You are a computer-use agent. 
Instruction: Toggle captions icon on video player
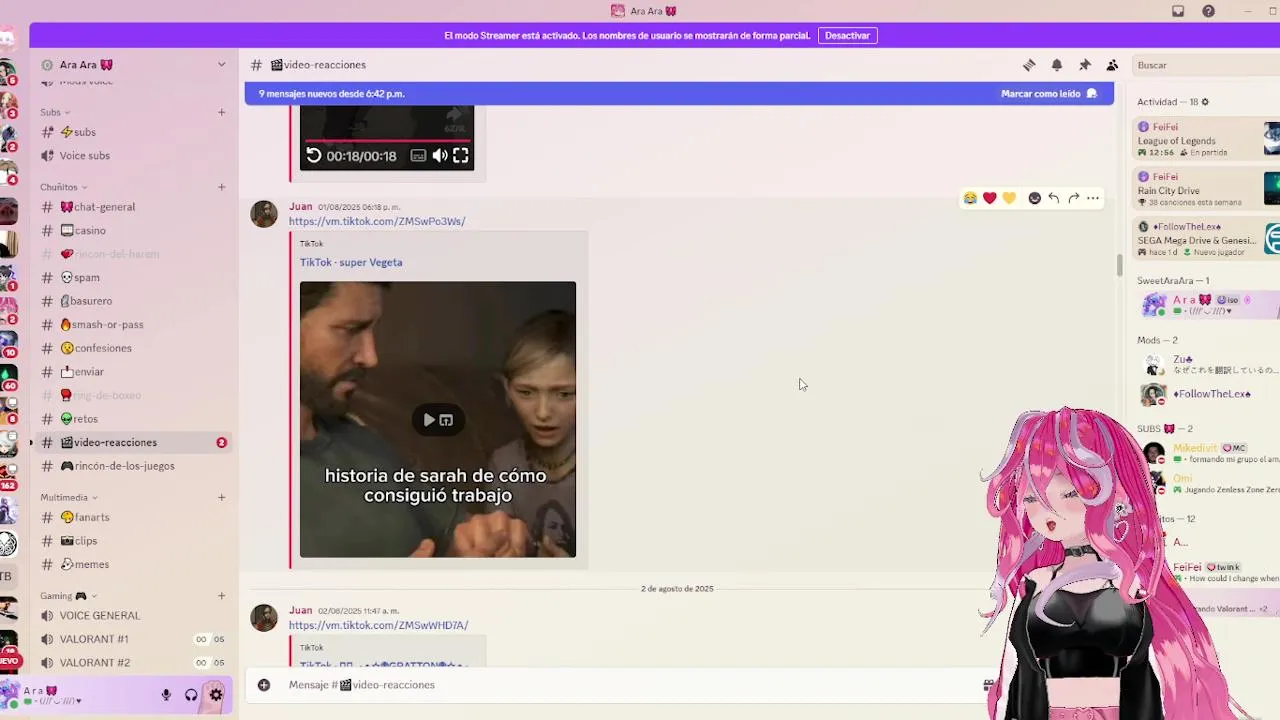pyautogui.click(x=418, y=156)
